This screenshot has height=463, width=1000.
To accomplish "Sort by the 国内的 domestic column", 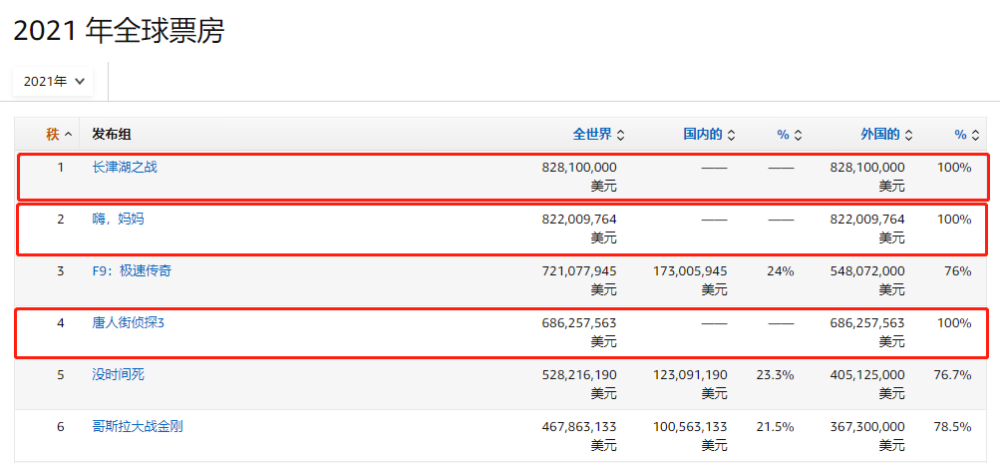I will 709,135.
